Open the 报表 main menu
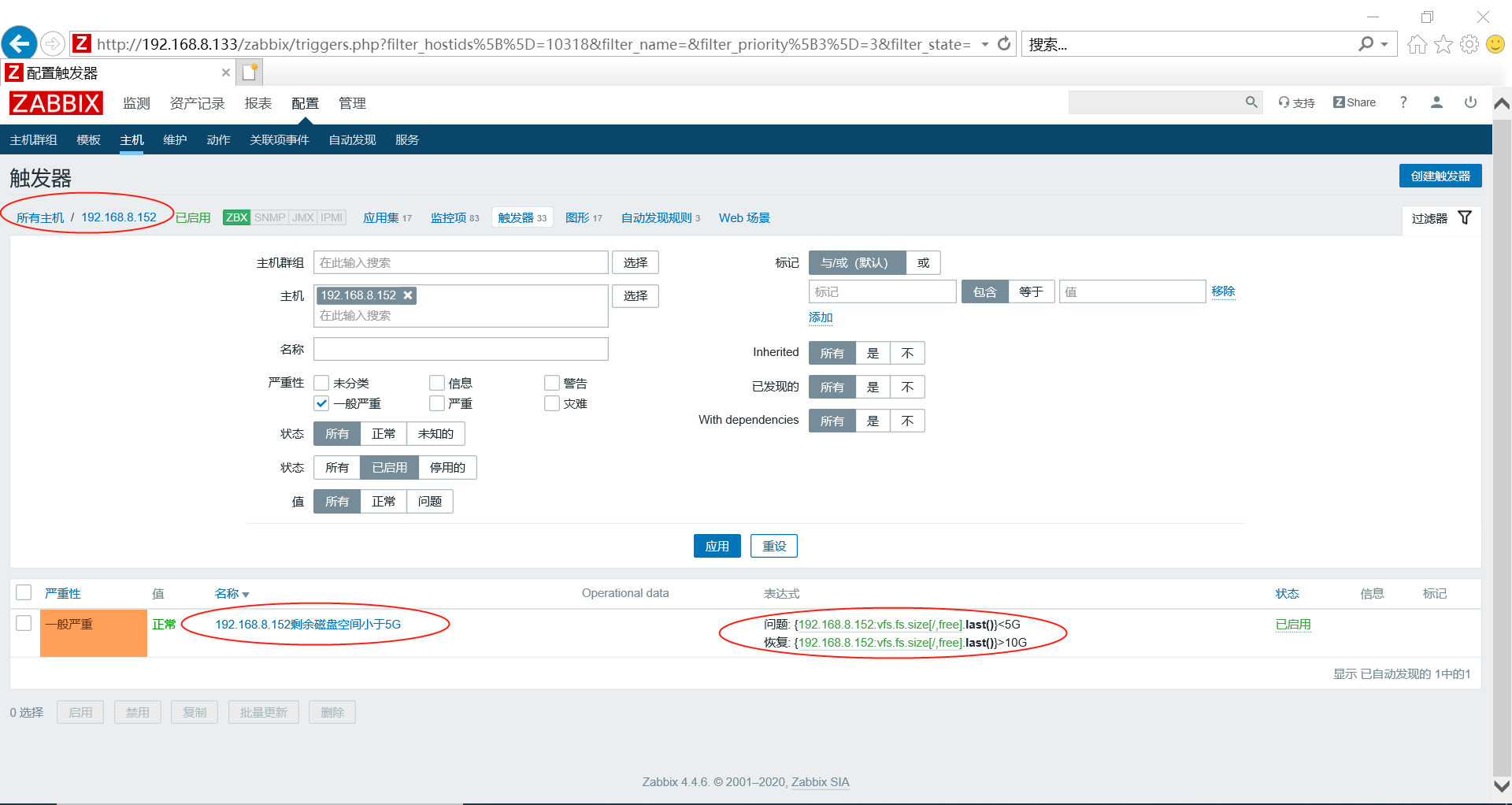Image resolution: width=1512 pixels, height=805 pixels. pos(258,103)
